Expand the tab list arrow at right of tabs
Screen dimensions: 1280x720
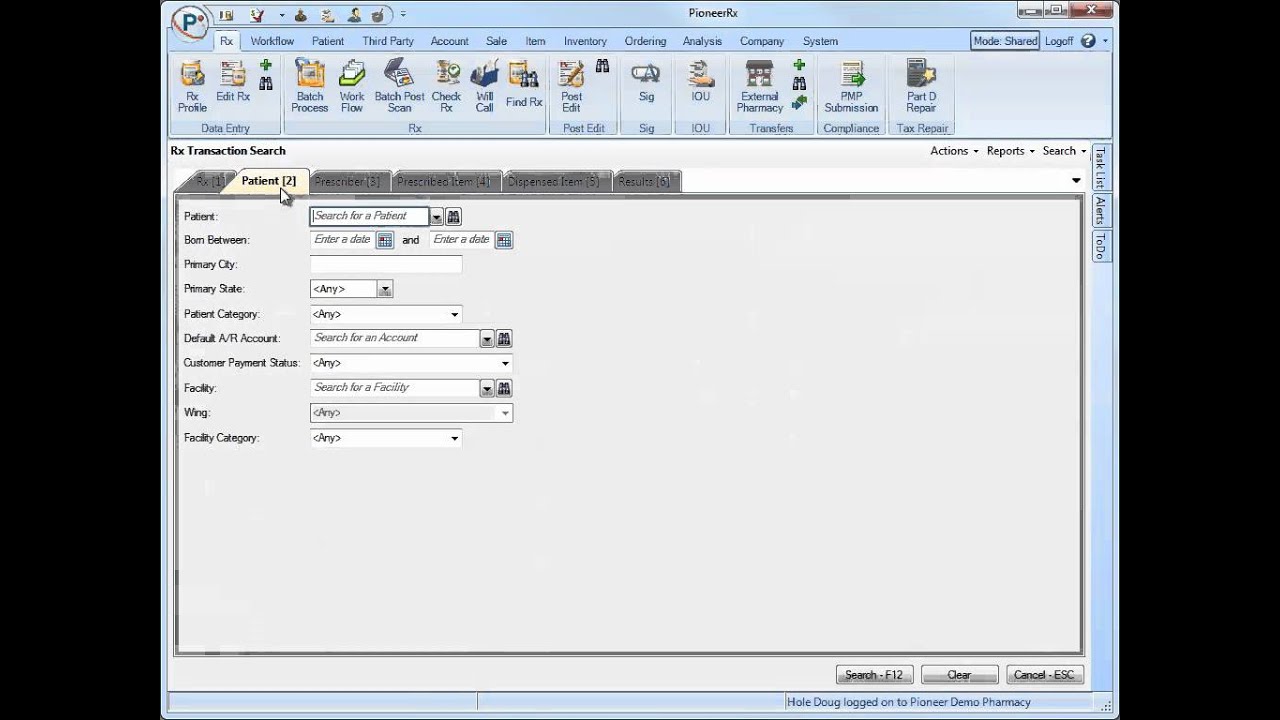click(1076, 181)
